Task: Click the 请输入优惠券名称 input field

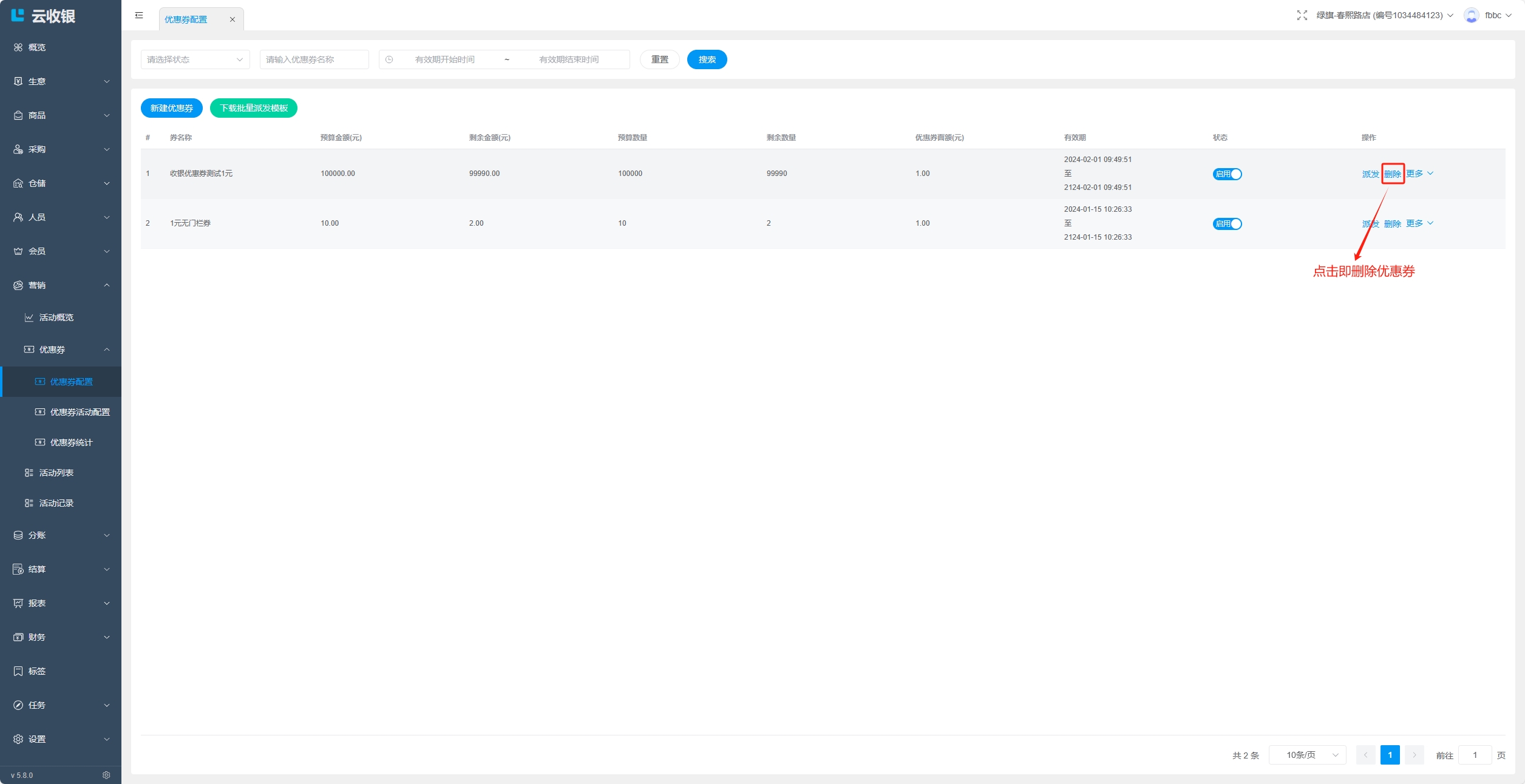Action: point(314,59)
